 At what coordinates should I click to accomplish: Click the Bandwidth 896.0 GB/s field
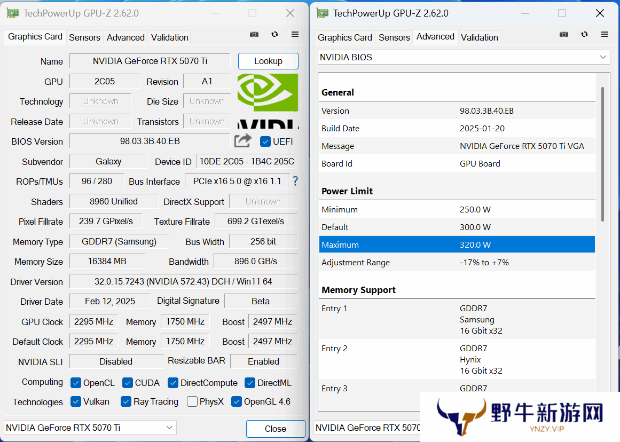(x=255, y=261)
